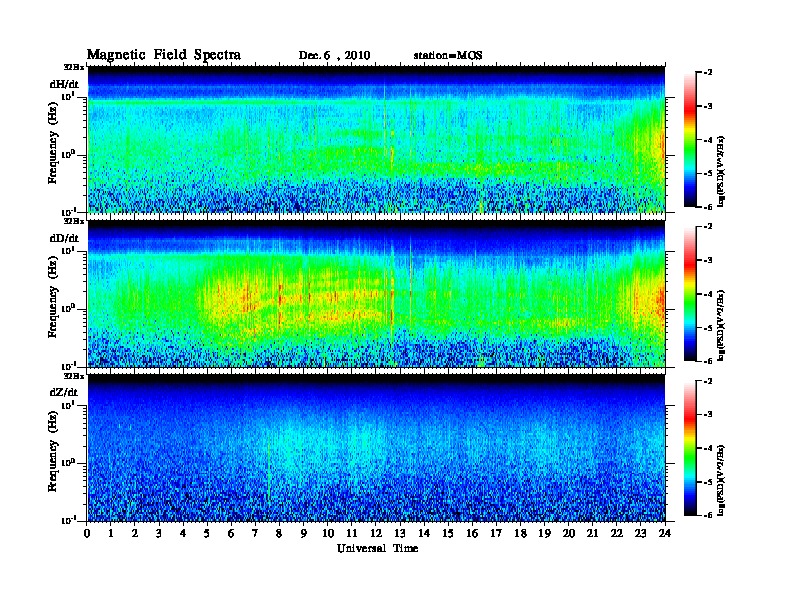Click hour tick label 6 on time axis
The height and width of the screenshot is (612, 792).
(231, 534)
